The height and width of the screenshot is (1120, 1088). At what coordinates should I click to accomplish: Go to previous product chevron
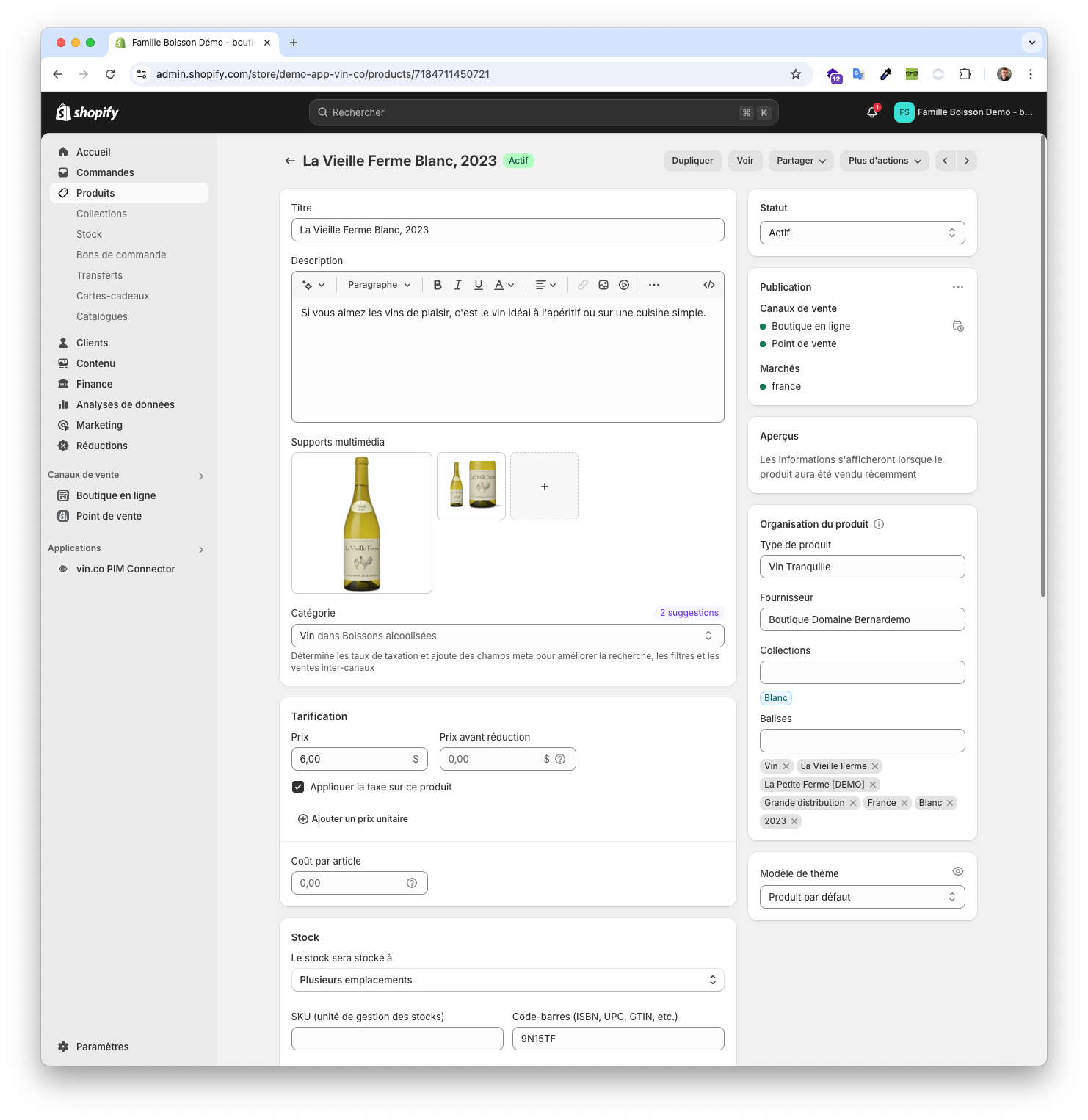tap(946, 161)
